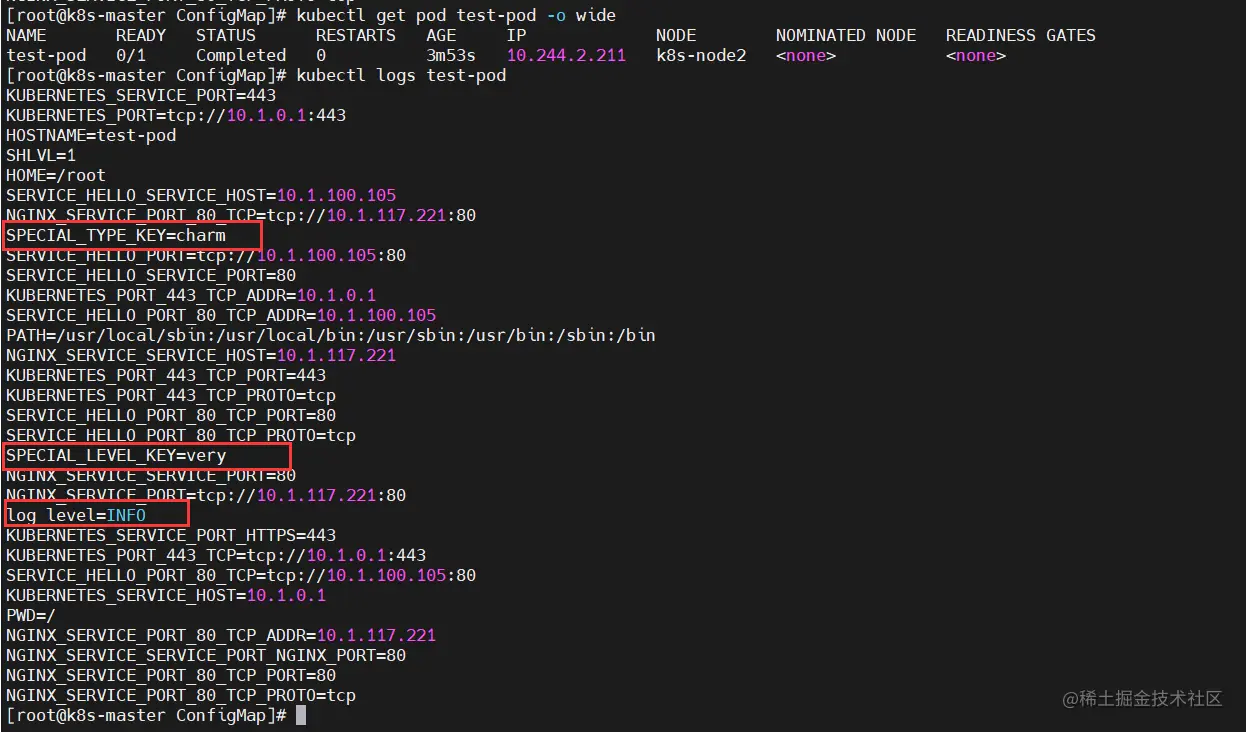
Task: Select line SERVICE_HELLO_SERVICE_HOST=10.1.100.105
Action: (x=201, y=195)
